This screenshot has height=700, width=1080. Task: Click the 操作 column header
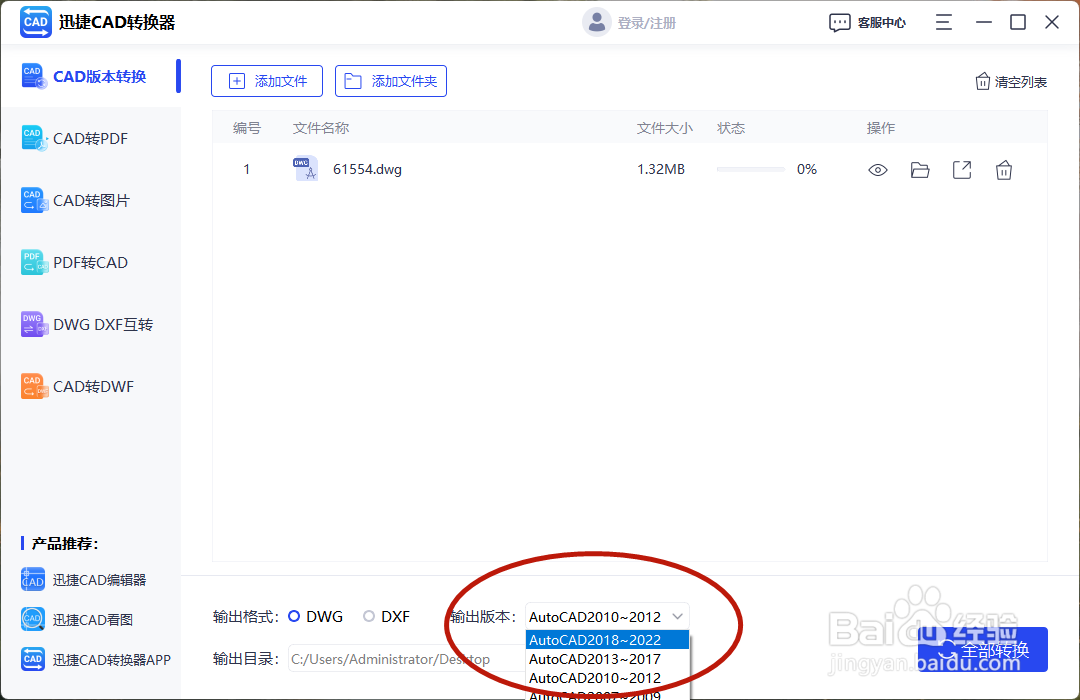881,128
